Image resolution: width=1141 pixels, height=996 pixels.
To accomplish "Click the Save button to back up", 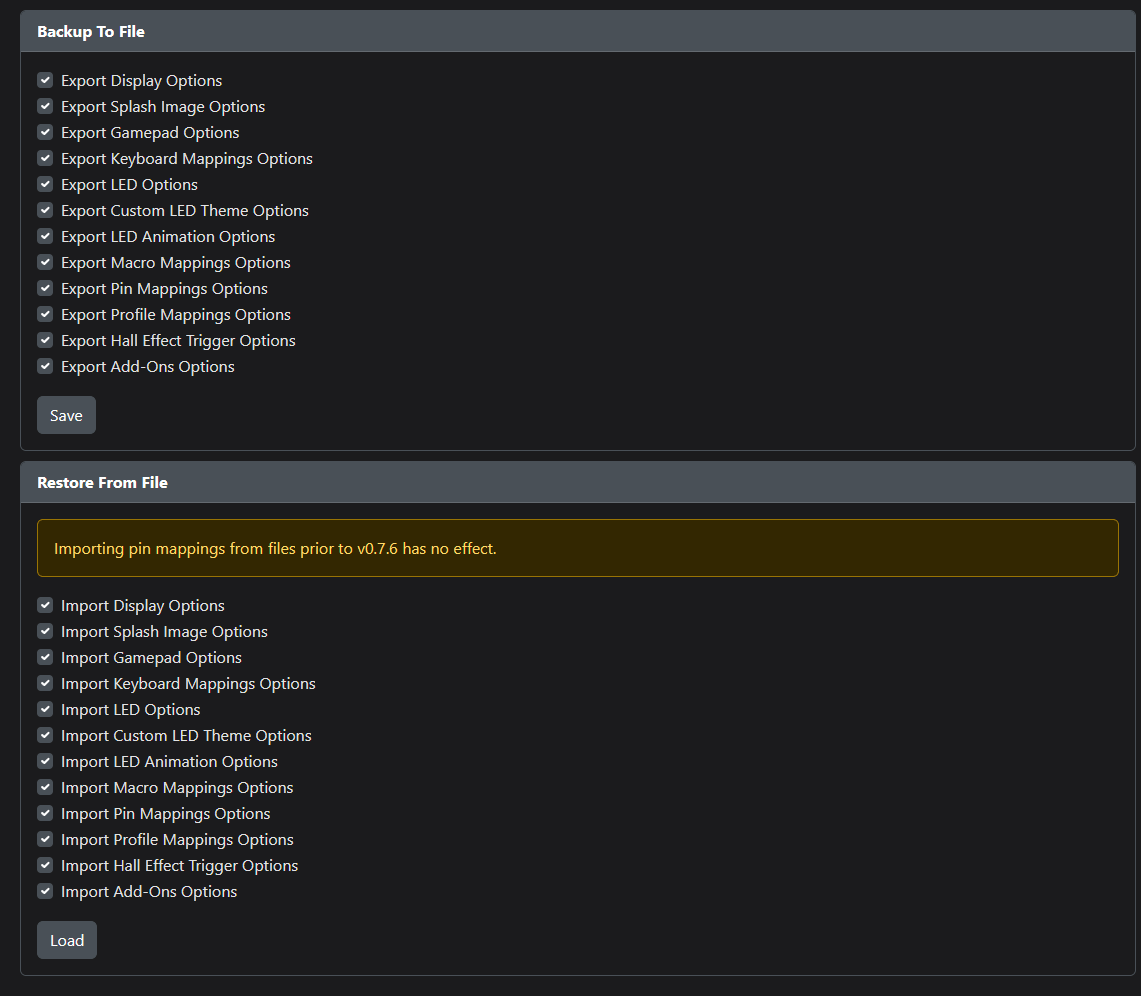I will (x=66, y=415).
